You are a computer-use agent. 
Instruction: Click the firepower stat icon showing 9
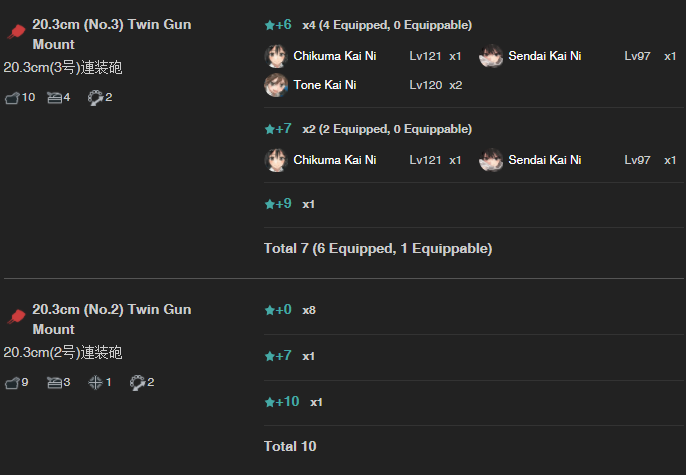pyautogui.click(x=12, y=383)
